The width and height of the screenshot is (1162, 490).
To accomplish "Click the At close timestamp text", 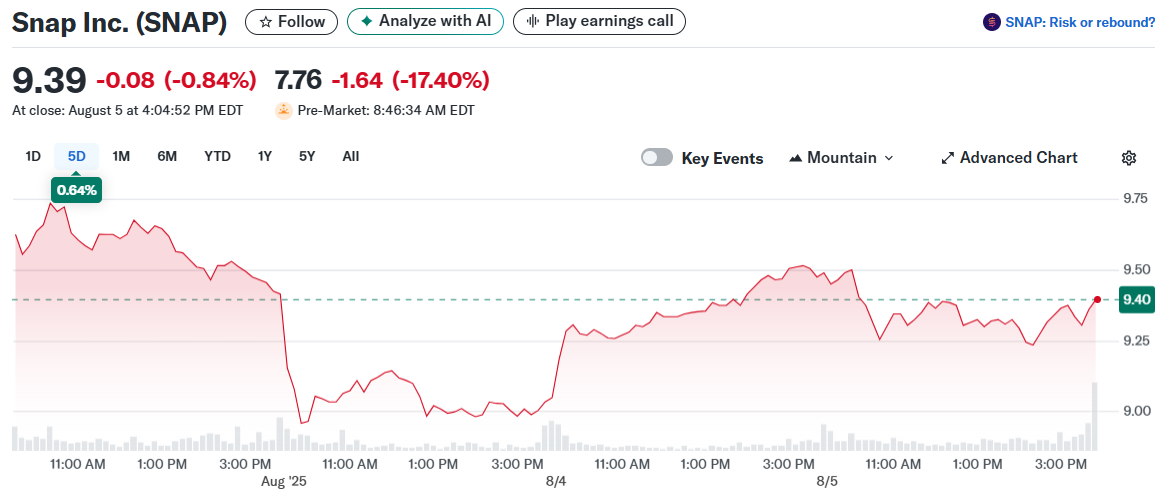I will coord(127,111).
